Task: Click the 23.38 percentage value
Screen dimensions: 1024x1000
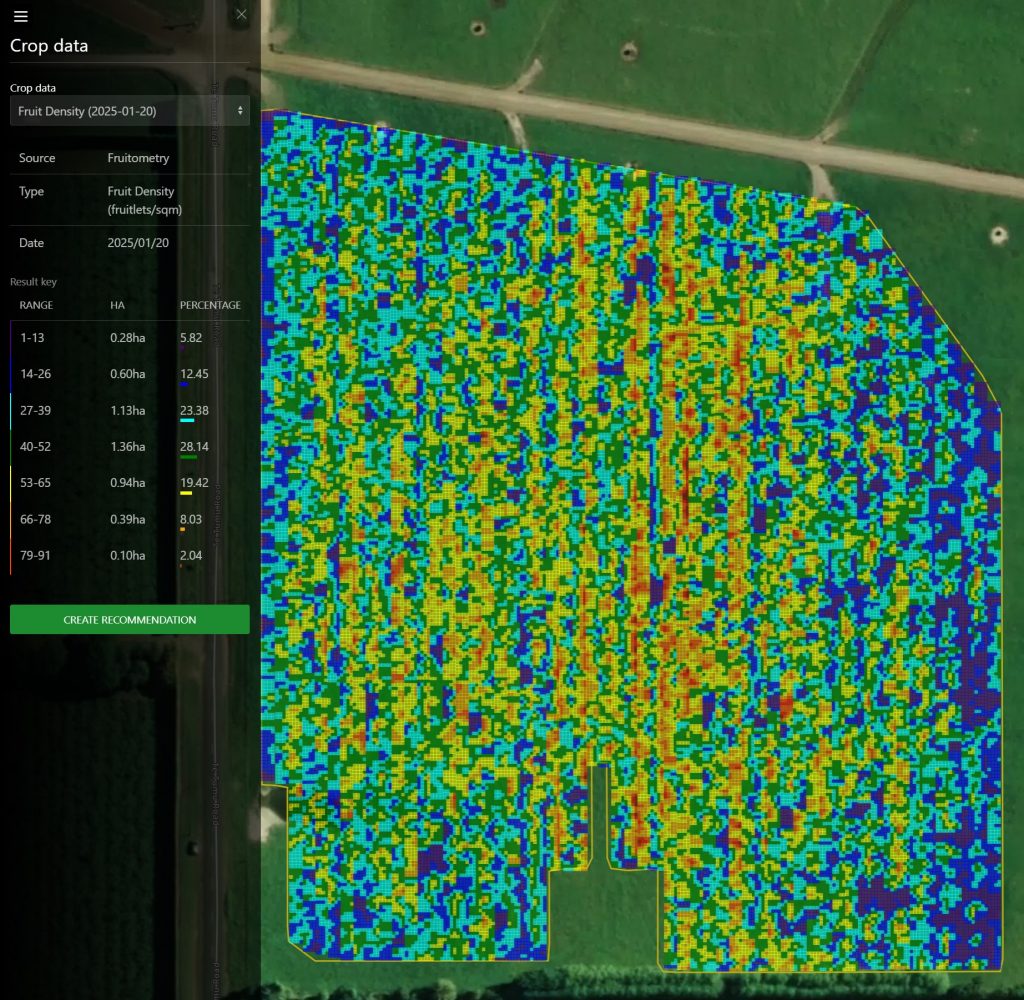Action: tap(194, 410)
